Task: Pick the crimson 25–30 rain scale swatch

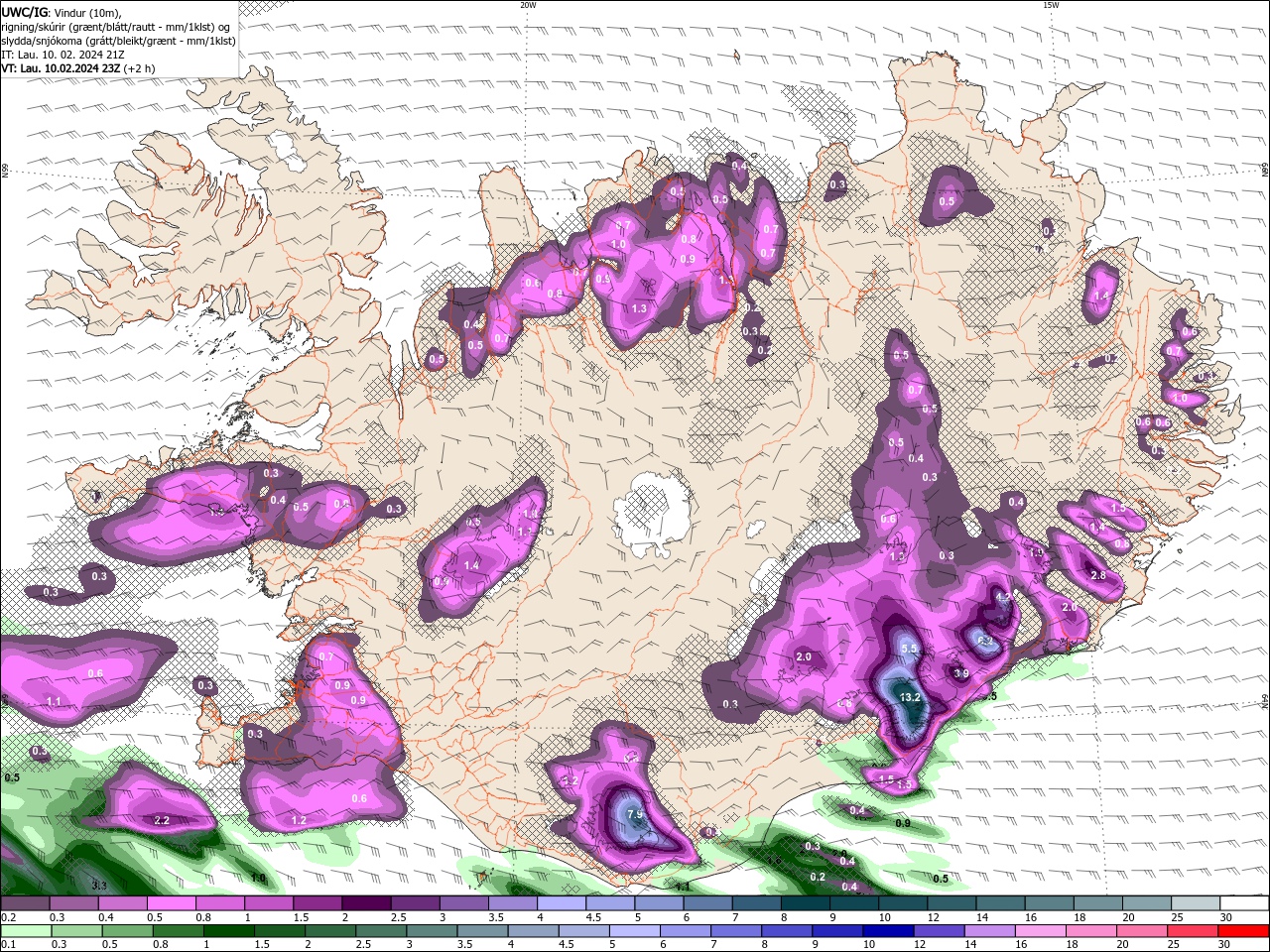Action: click(1192, 931)
